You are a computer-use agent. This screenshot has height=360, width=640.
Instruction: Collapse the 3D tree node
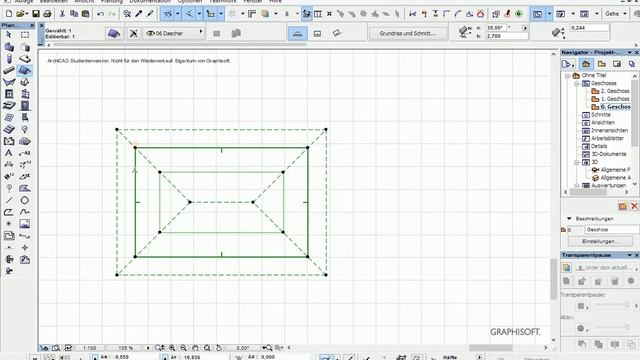pyautogui.click(x=577, y=162)
